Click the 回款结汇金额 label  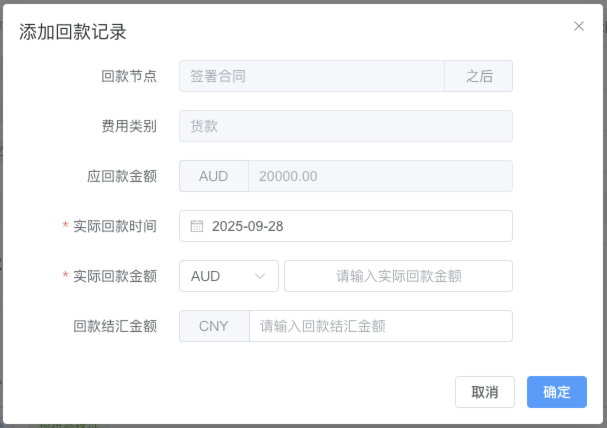(115, 326)
